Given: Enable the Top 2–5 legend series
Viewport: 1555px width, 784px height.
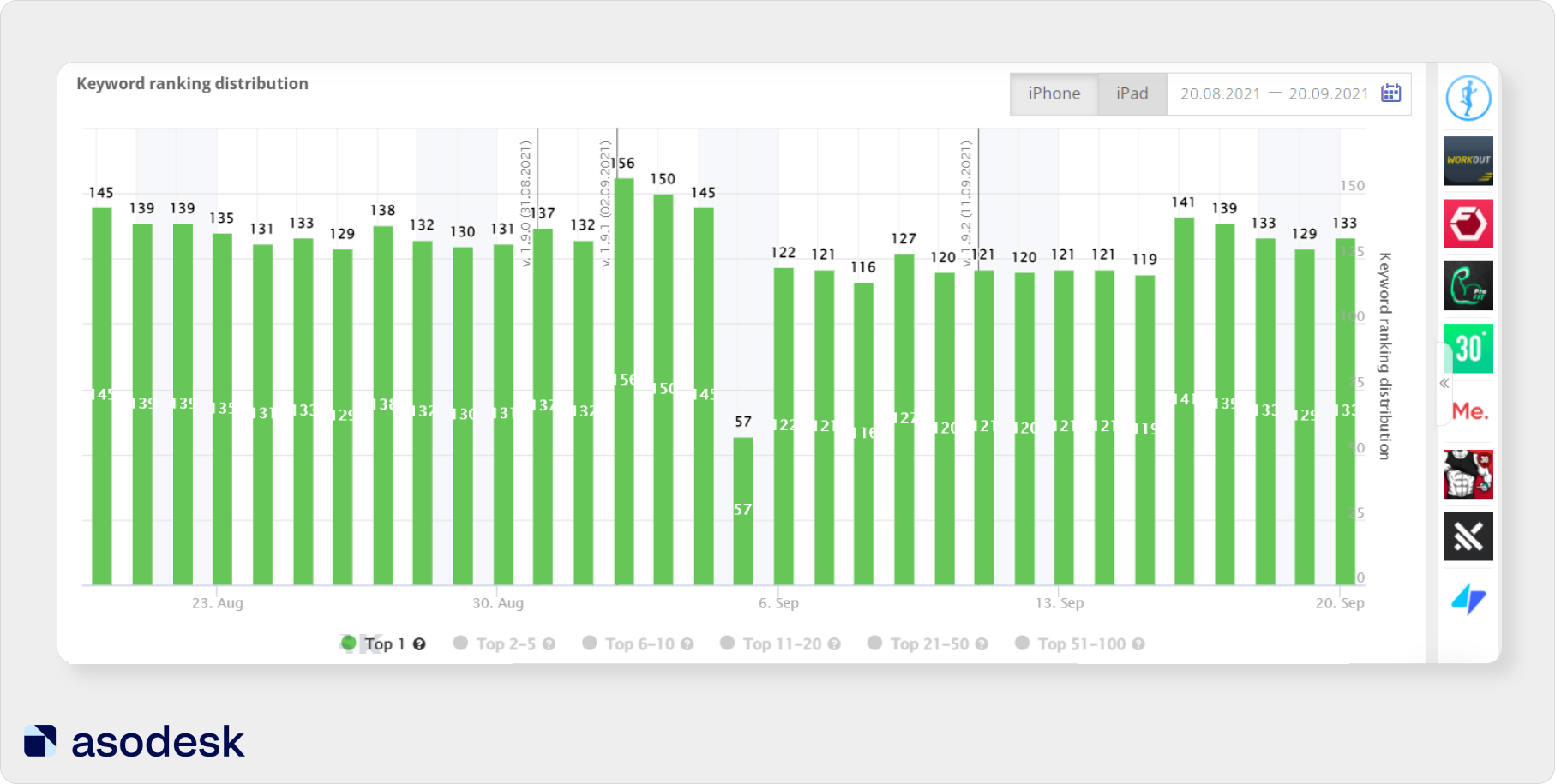Looking at the screenshot, I should tap(495, 643).
